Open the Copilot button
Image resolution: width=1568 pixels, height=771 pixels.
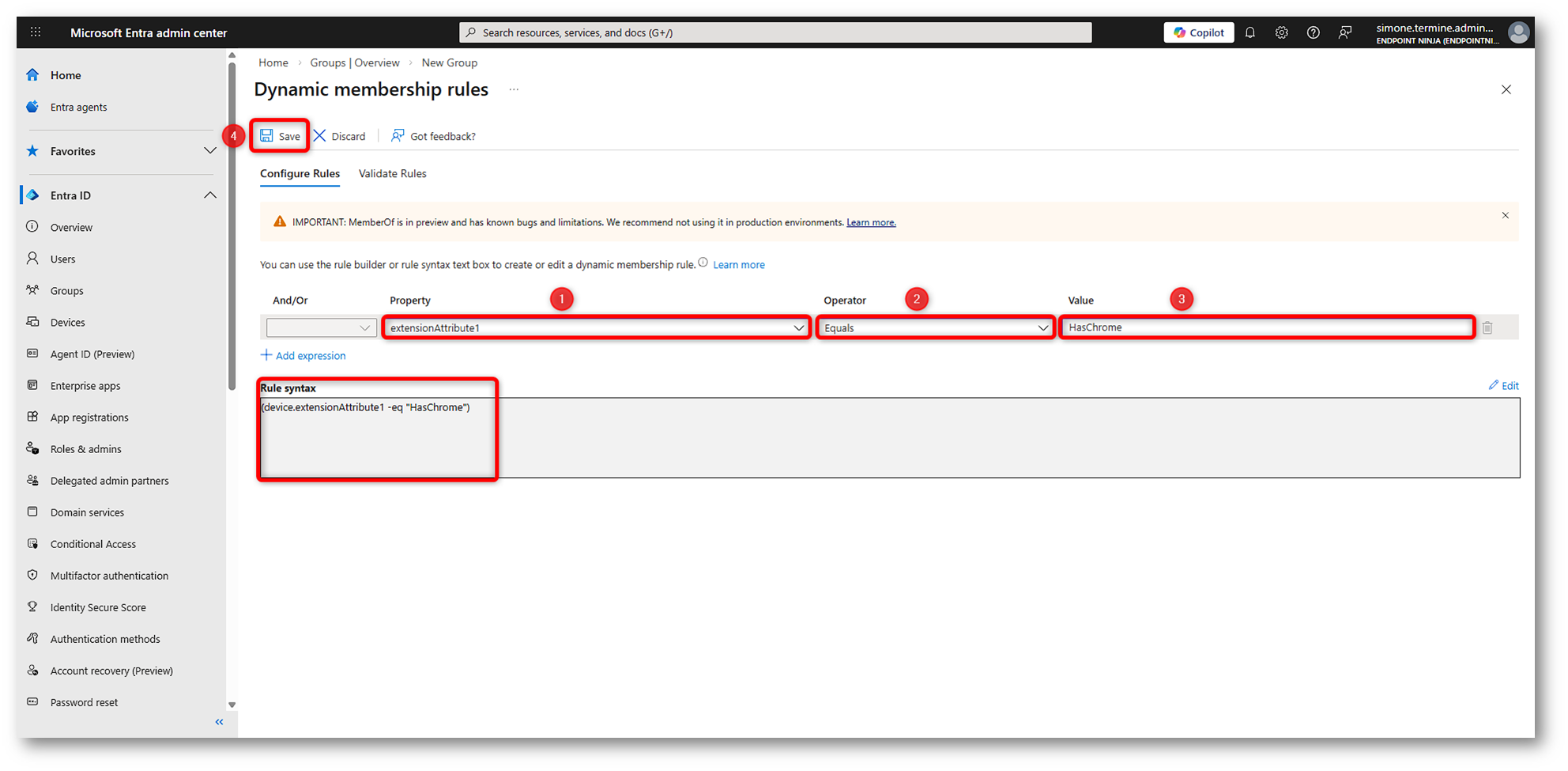click(x=1199, y=32)
